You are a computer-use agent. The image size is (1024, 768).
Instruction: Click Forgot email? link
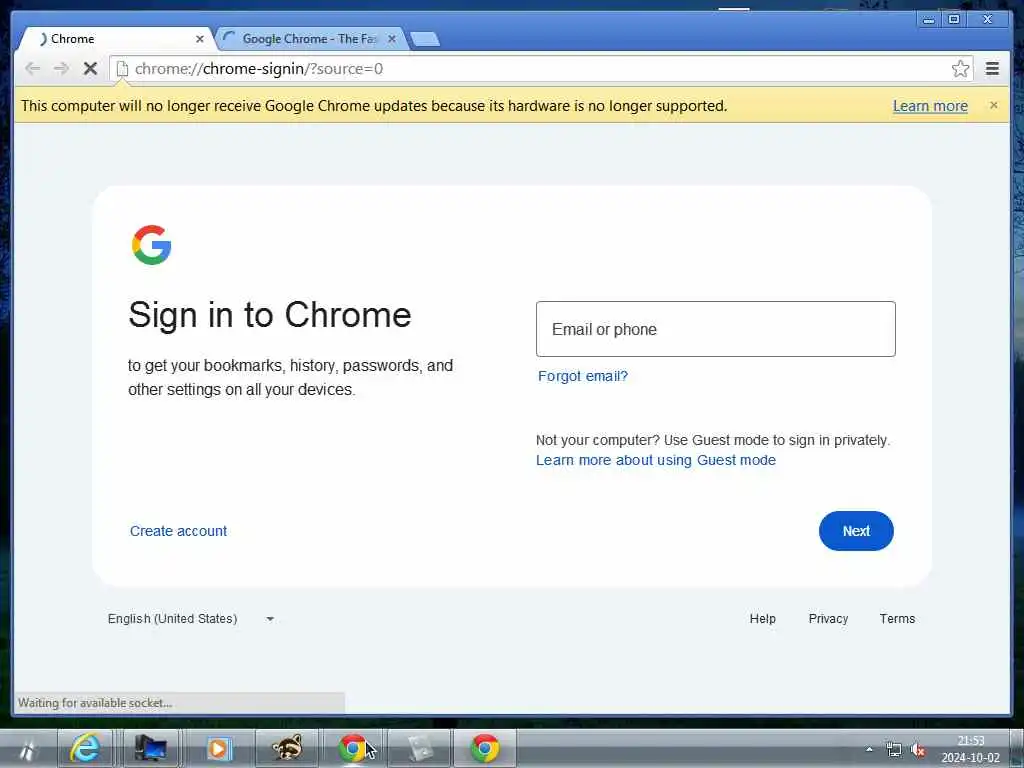tap(583, 376)
